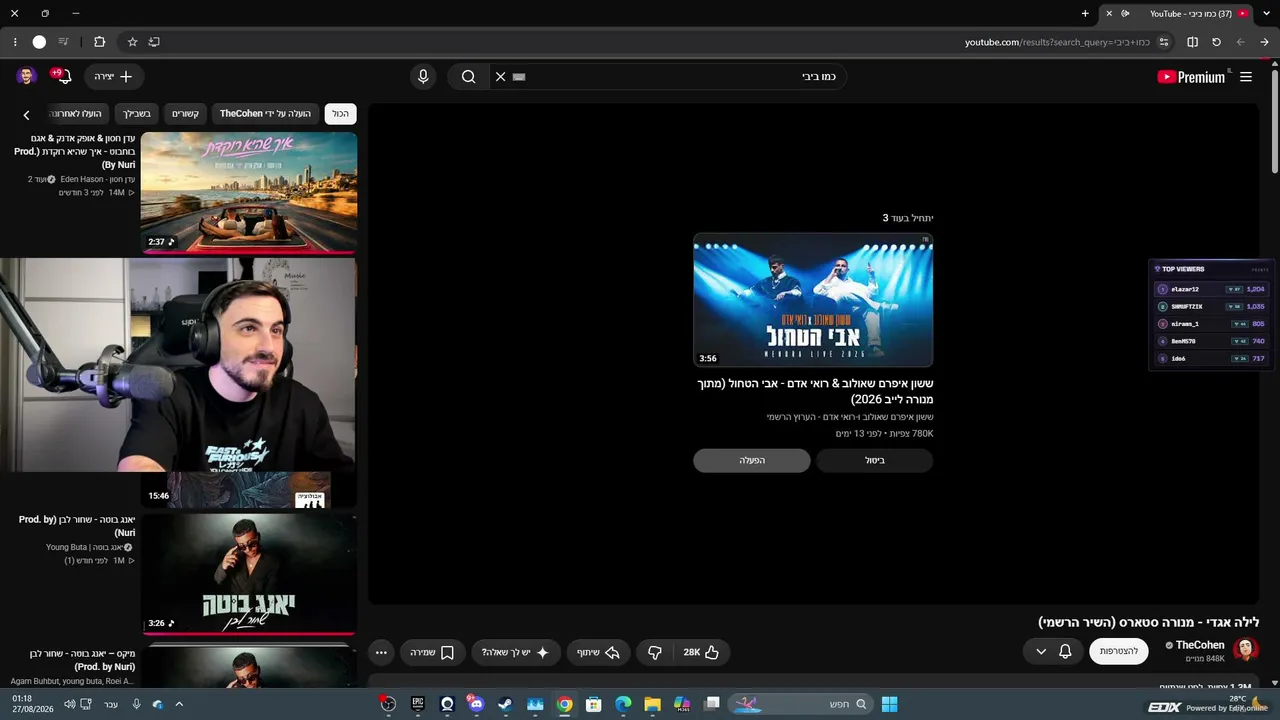Click into the YouTube search field

[x=670, y=77]
